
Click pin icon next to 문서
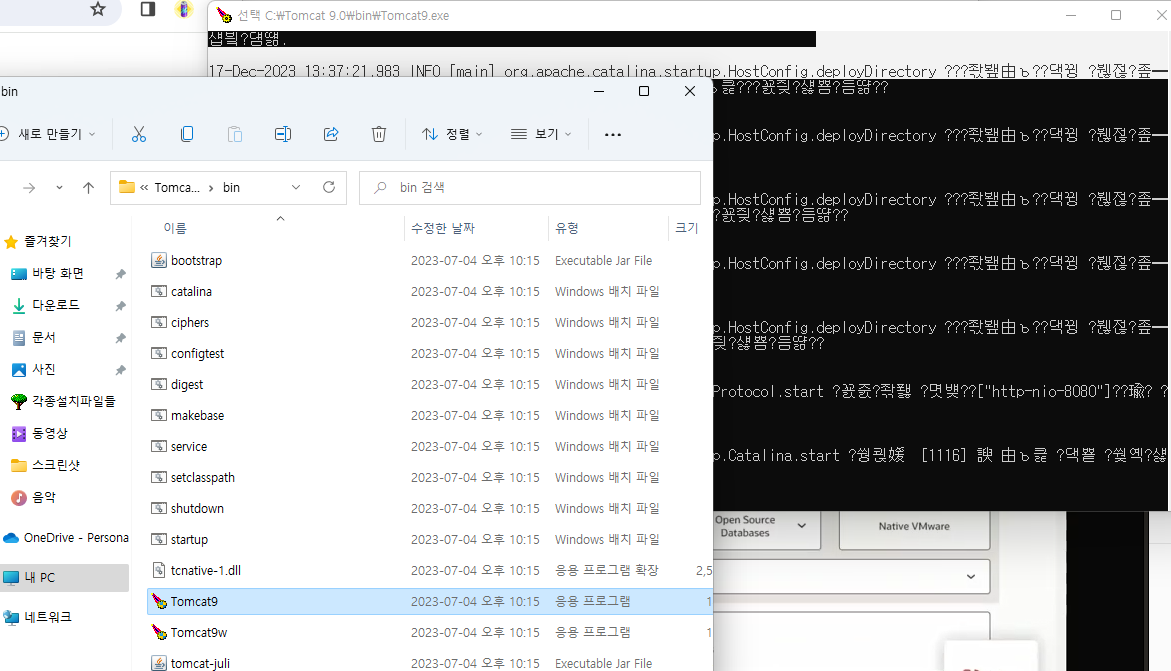click(x=120, y=338)
